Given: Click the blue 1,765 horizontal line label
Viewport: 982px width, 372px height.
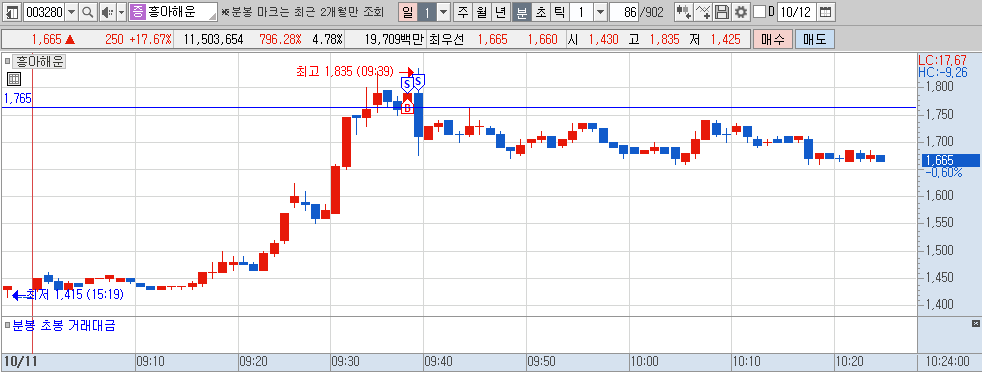Looking at the screenshot, I should 18,98.
